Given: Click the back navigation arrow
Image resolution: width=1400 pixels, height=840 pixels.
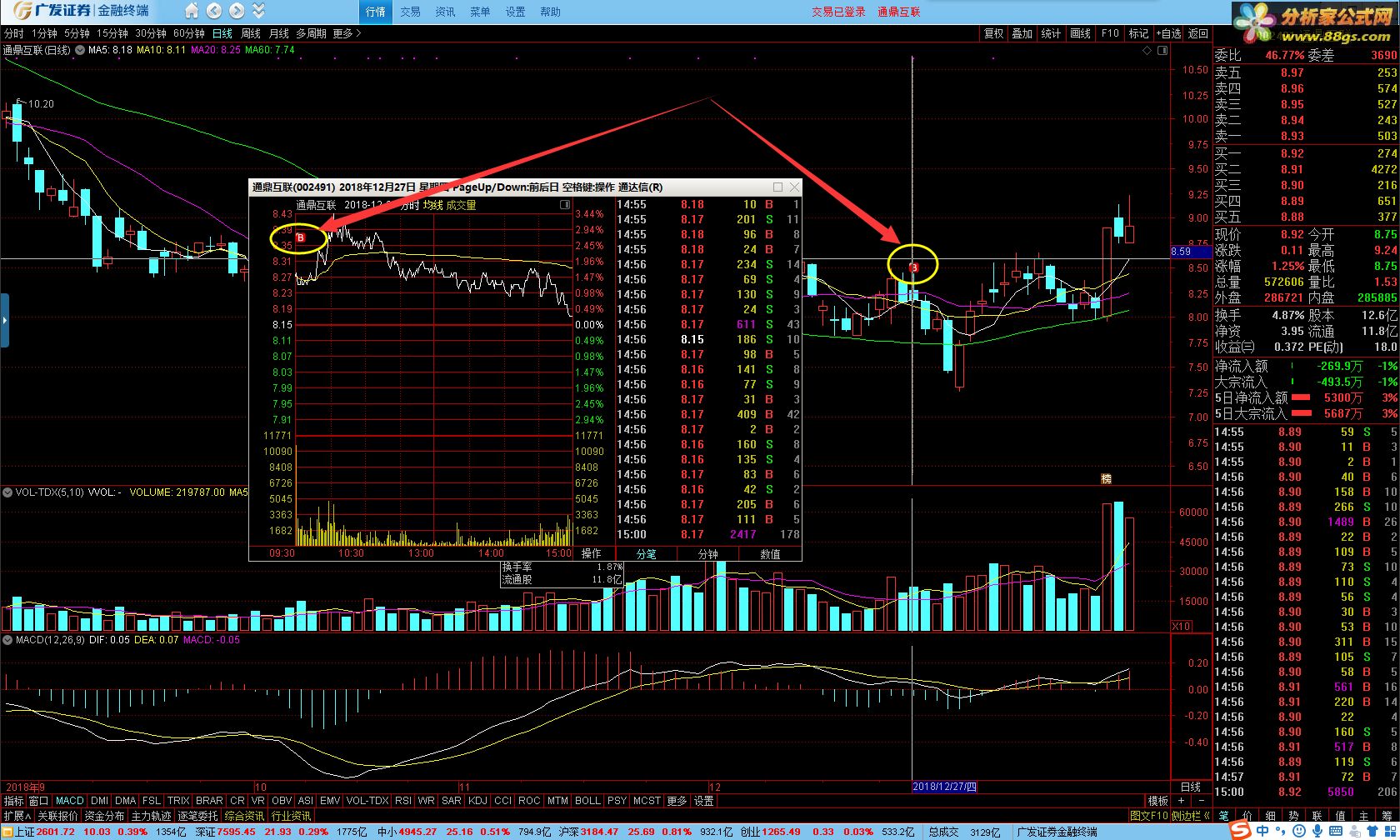Looking at the screenshot, I should [214, 11].
